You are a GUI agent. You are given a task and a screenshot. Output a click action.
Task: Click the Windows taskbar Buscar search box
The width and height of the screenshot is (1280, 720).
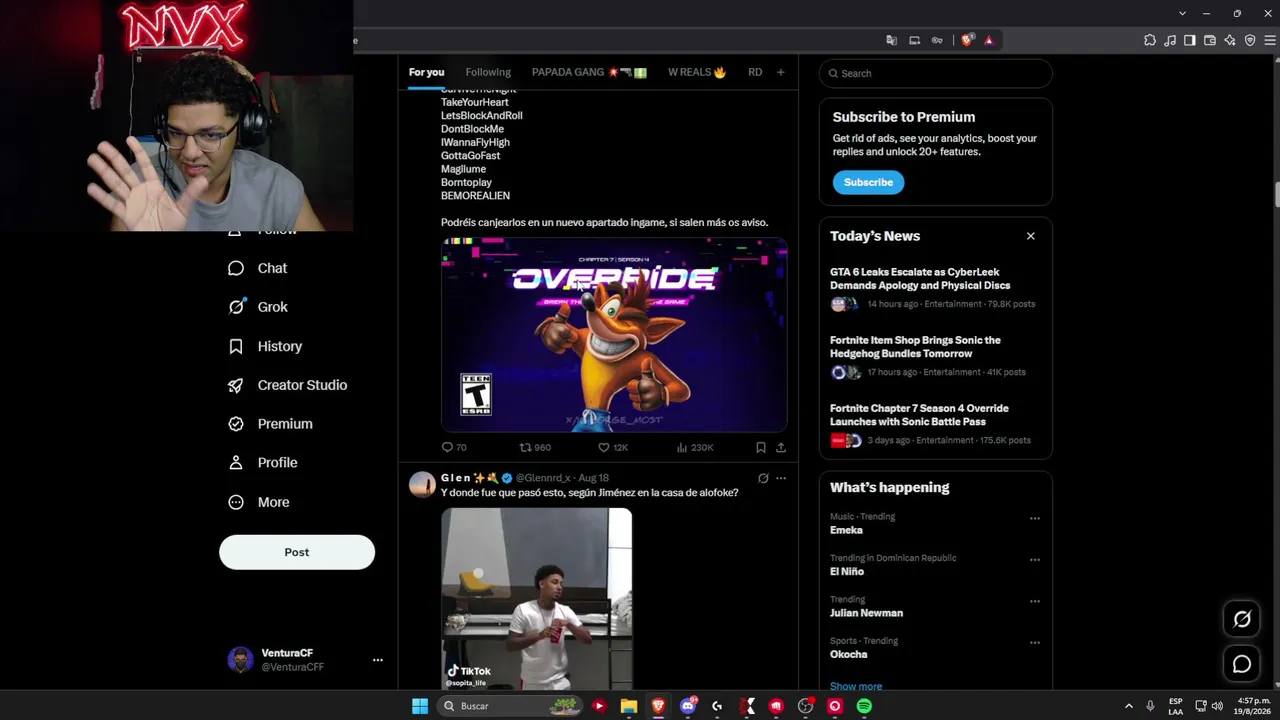[x=510, y=706]
